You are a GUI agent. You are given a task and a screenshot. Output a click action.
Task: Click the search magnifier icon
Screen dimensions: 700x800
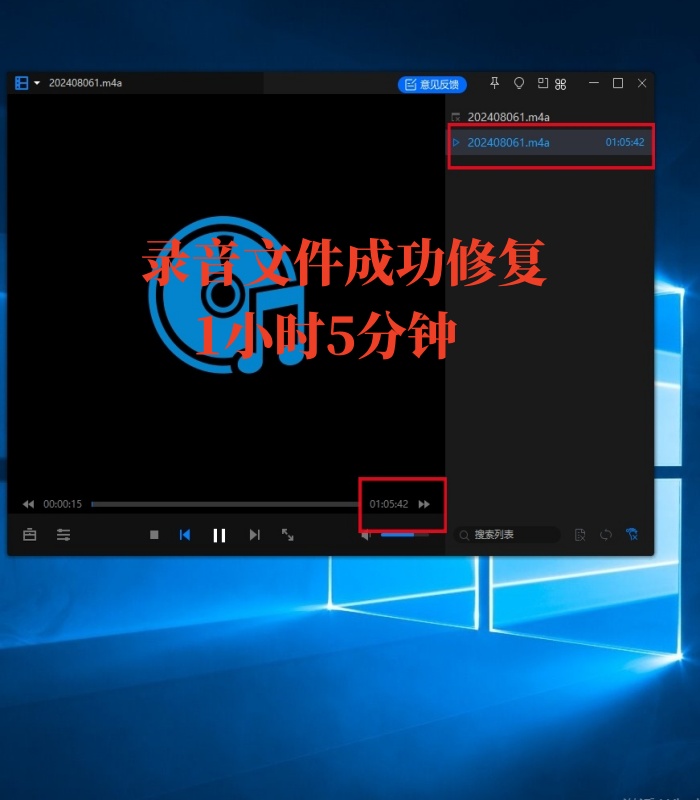coord(464,535)
